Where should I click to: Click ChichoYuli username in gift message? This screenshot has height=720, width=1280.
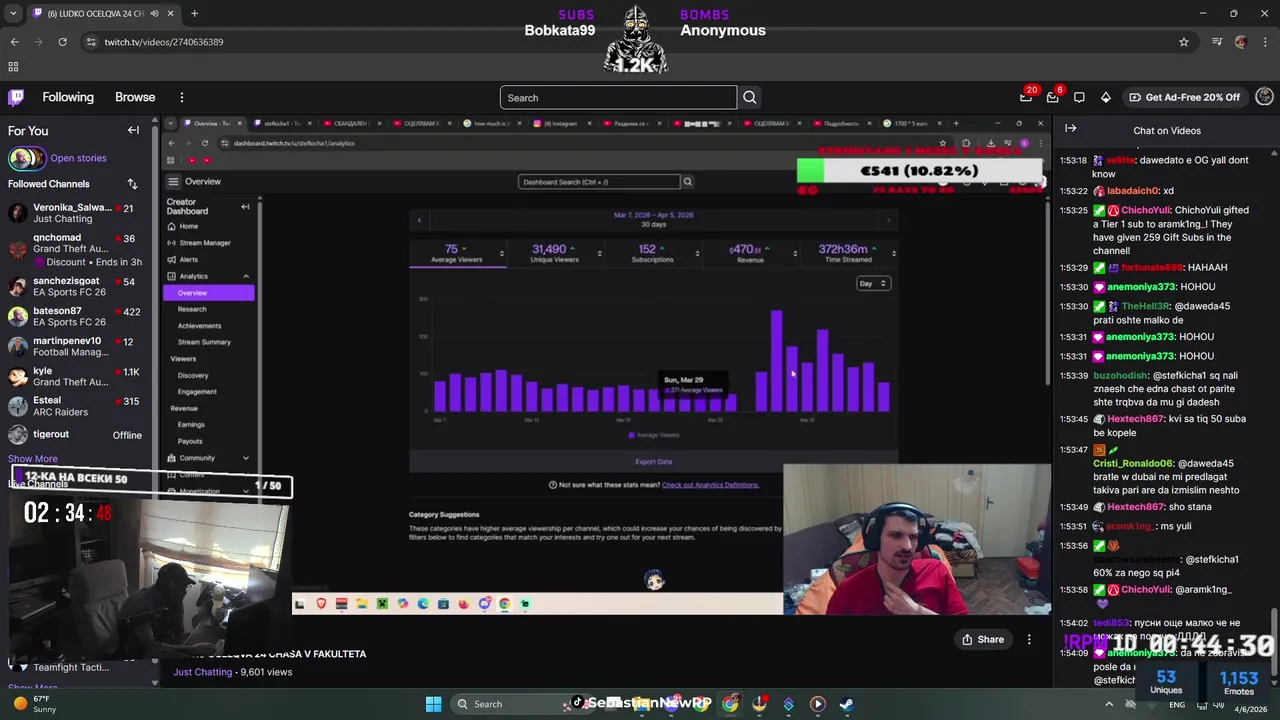tap(1145, 210)
